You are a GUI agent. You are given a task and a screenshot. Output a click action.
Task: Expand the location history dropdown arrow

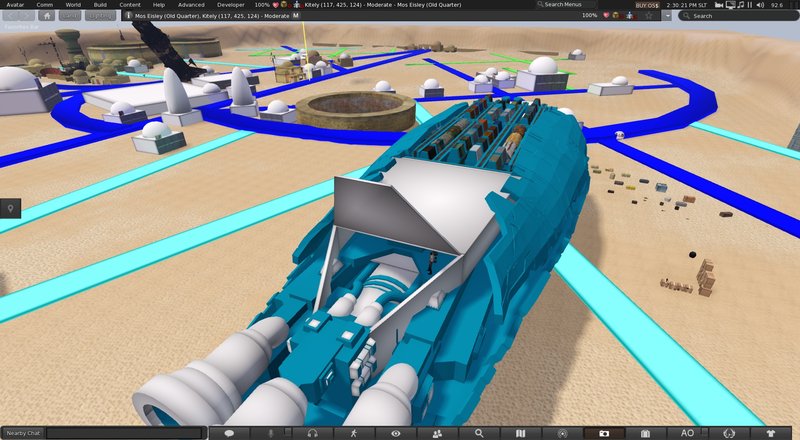tap(667, 16)
